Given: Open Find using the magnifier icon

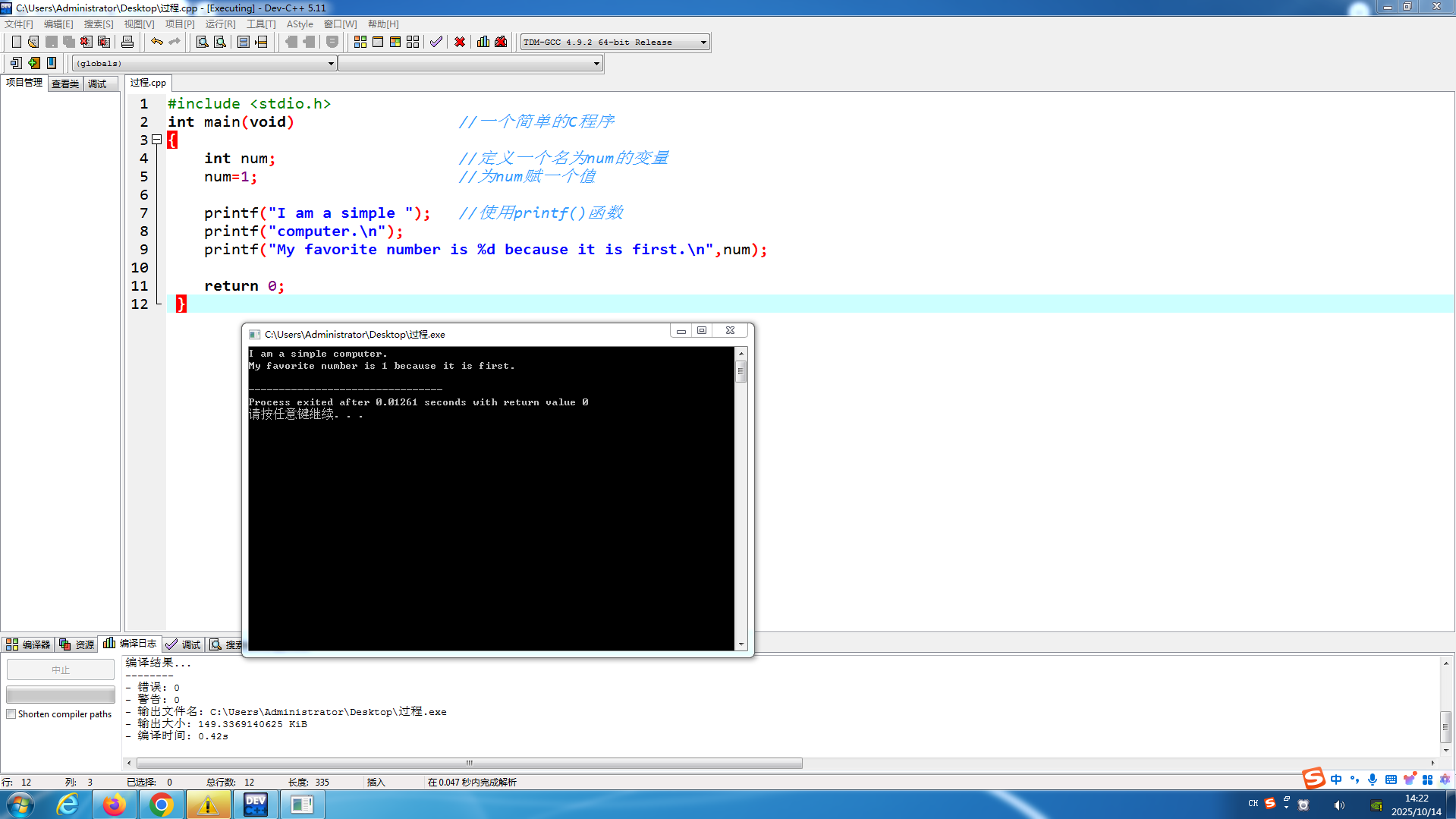Looking at the screenshot, I should pos(203,42).
